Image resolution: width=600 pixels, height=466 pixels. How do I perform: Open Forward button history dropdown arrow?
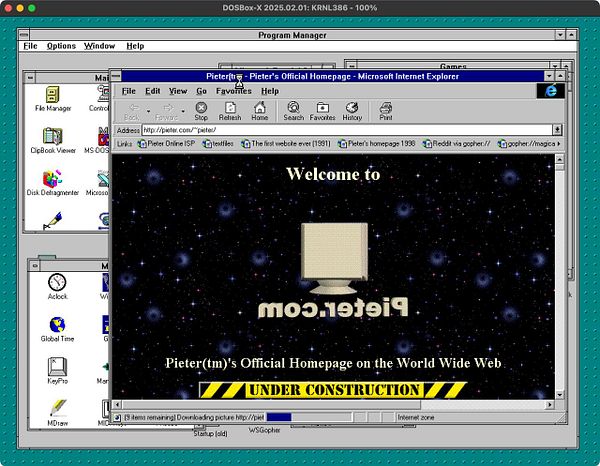pos(183,111)
